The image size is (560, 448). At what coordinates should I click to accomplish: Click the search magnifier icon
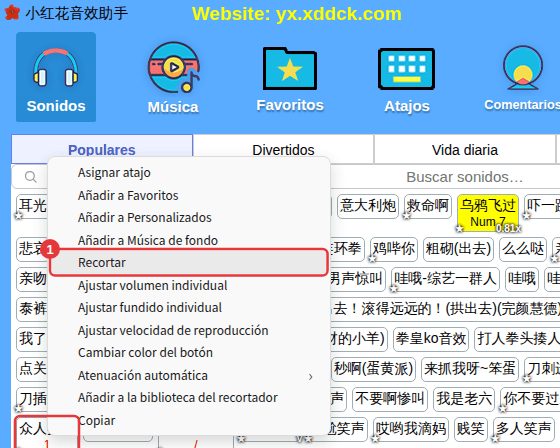(x=31, y=176)
